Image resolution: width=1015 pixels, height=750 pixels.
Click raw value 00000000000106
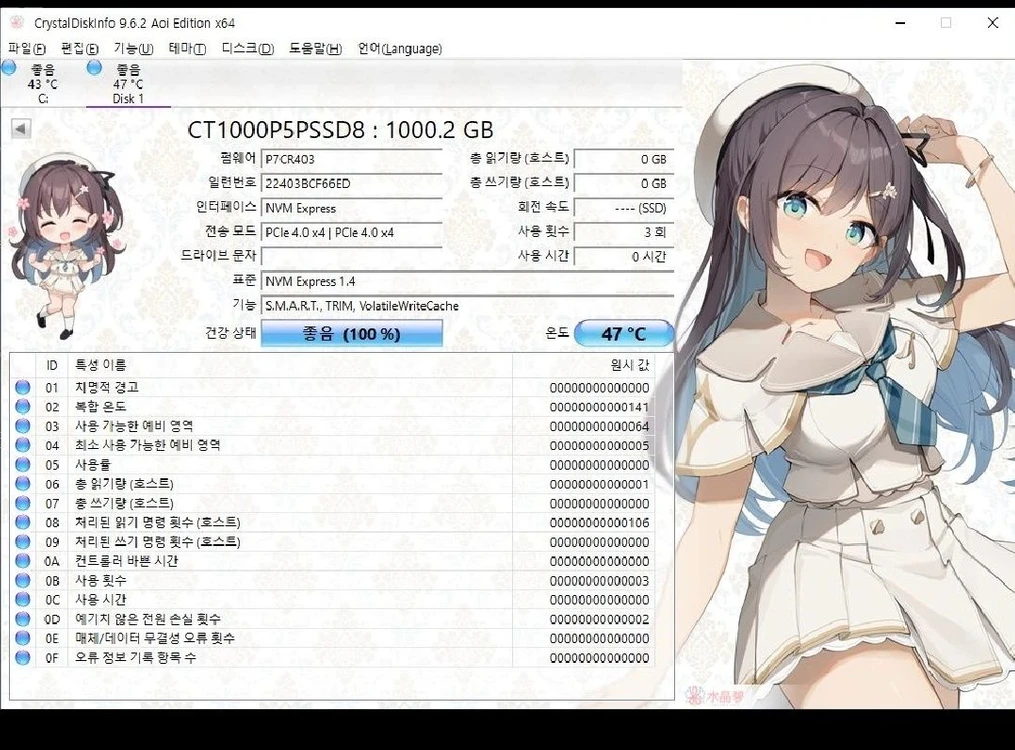click(x=599, y=523)
